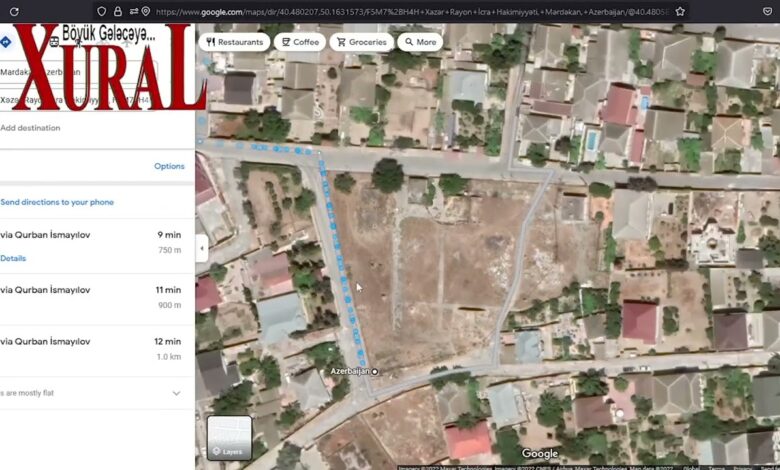
Task: Click the blue directions icon at the panel's top left
Action: pyautogui.click(x=5, y=42)
